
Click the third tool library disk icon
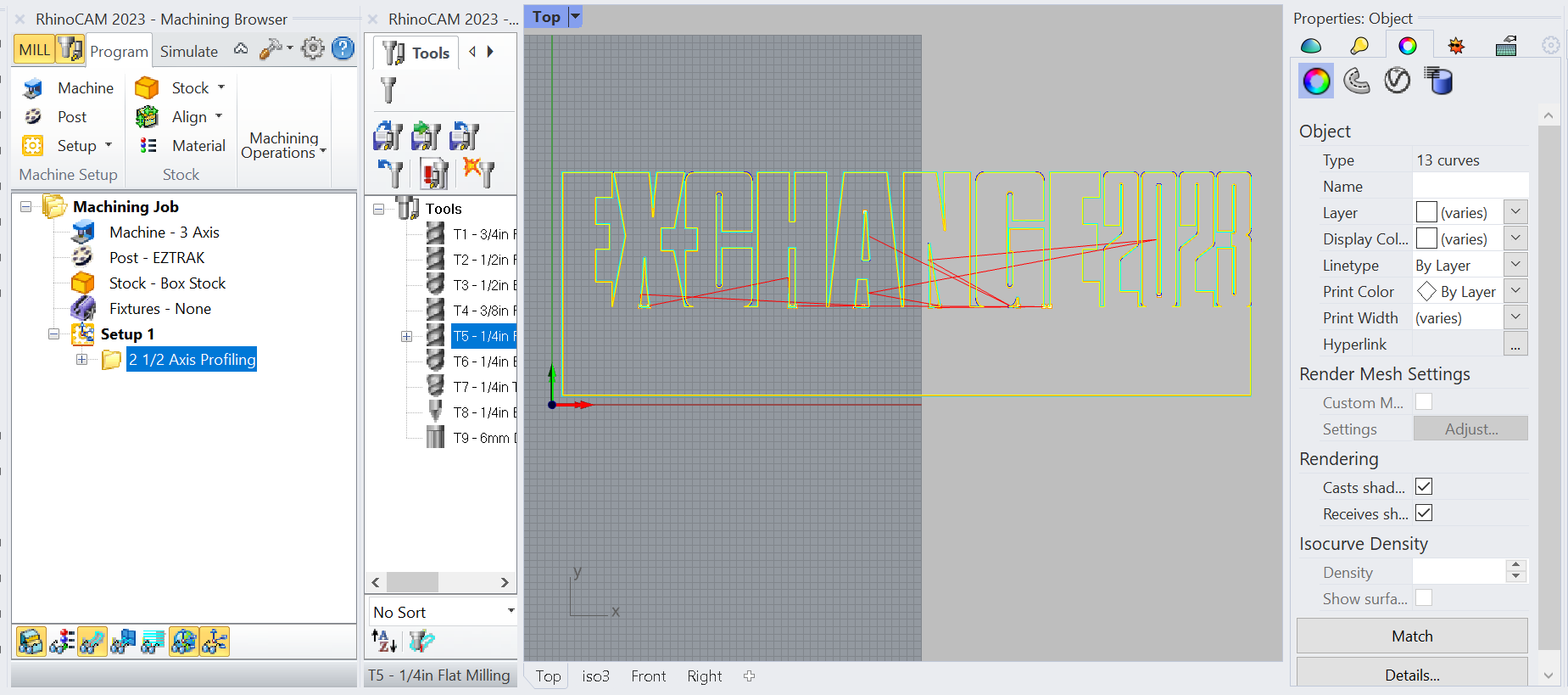[x=464, y=136]
